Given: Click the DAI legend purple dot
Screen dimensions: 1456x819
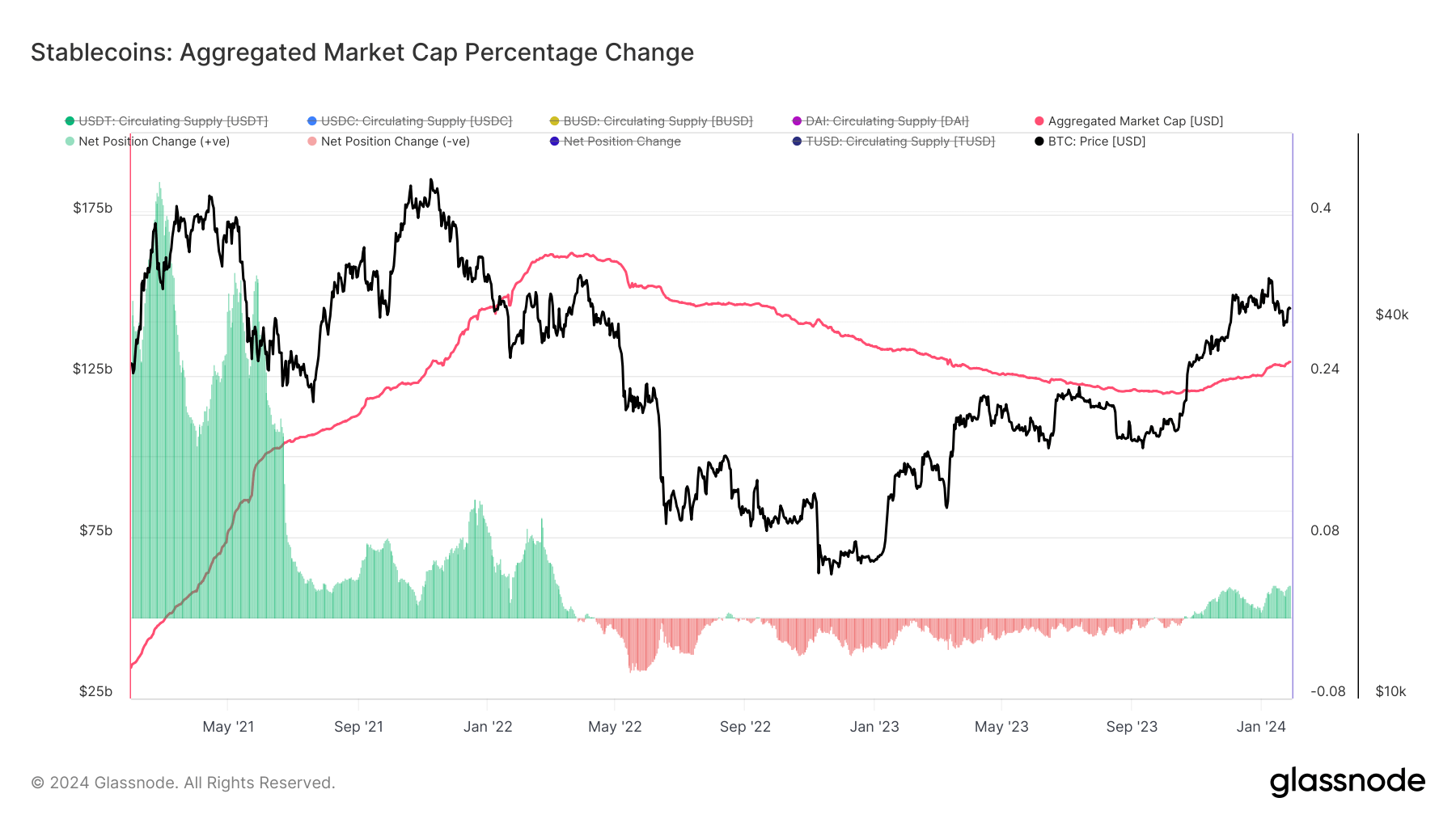Looking at the screenshot, I should pos(797,121).
